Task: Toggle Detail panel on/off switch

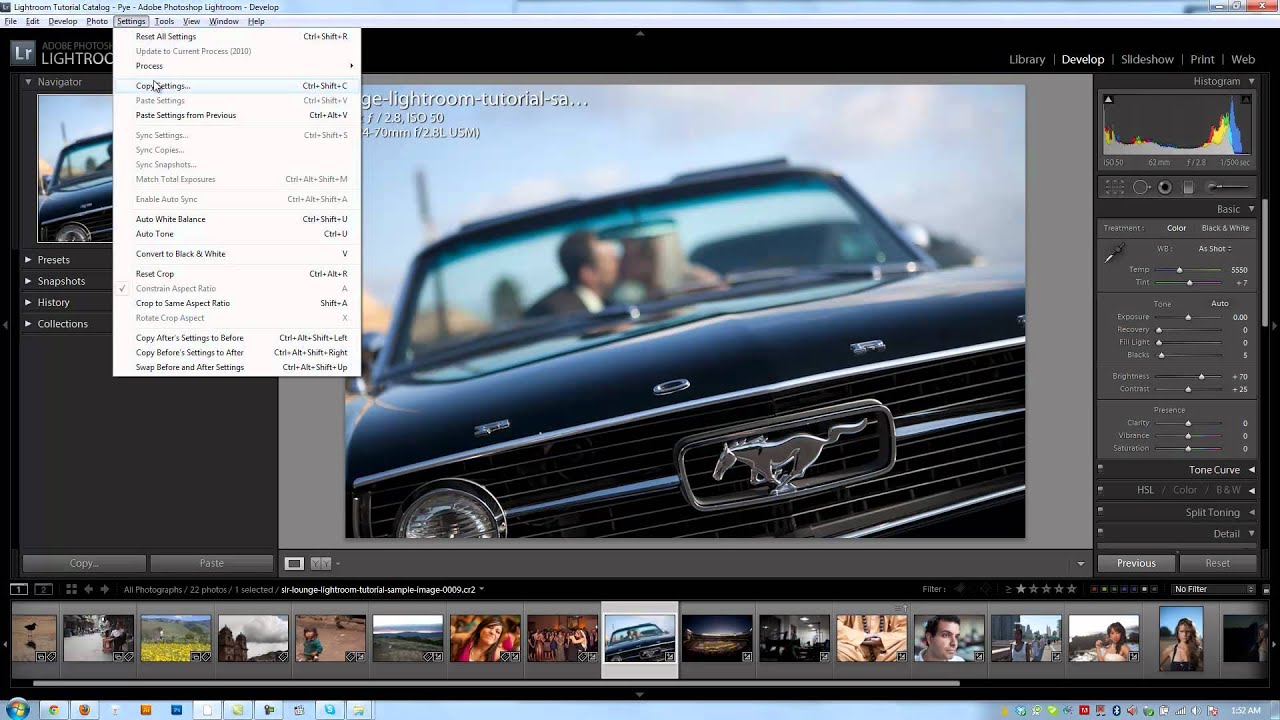Action: click(x=1100, y=532)
